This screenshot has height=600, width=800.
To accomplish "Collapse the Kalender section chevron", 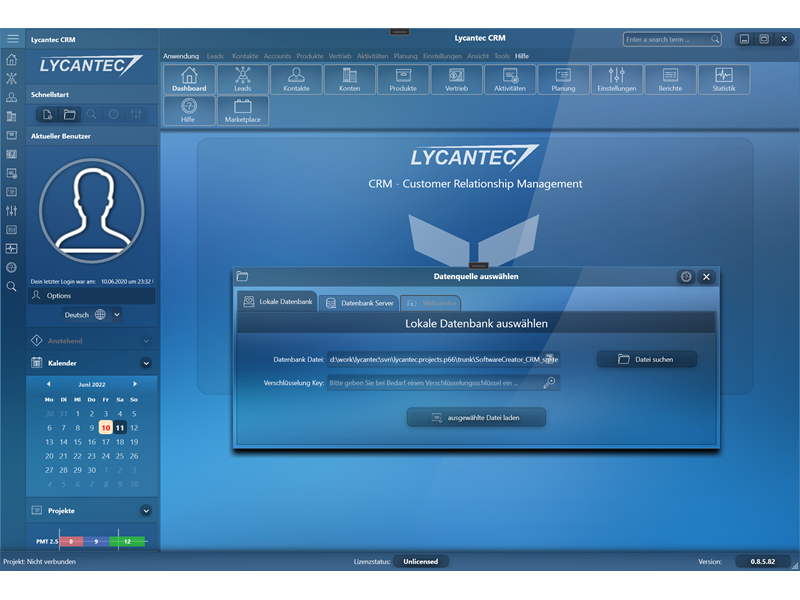I will 146,363.
